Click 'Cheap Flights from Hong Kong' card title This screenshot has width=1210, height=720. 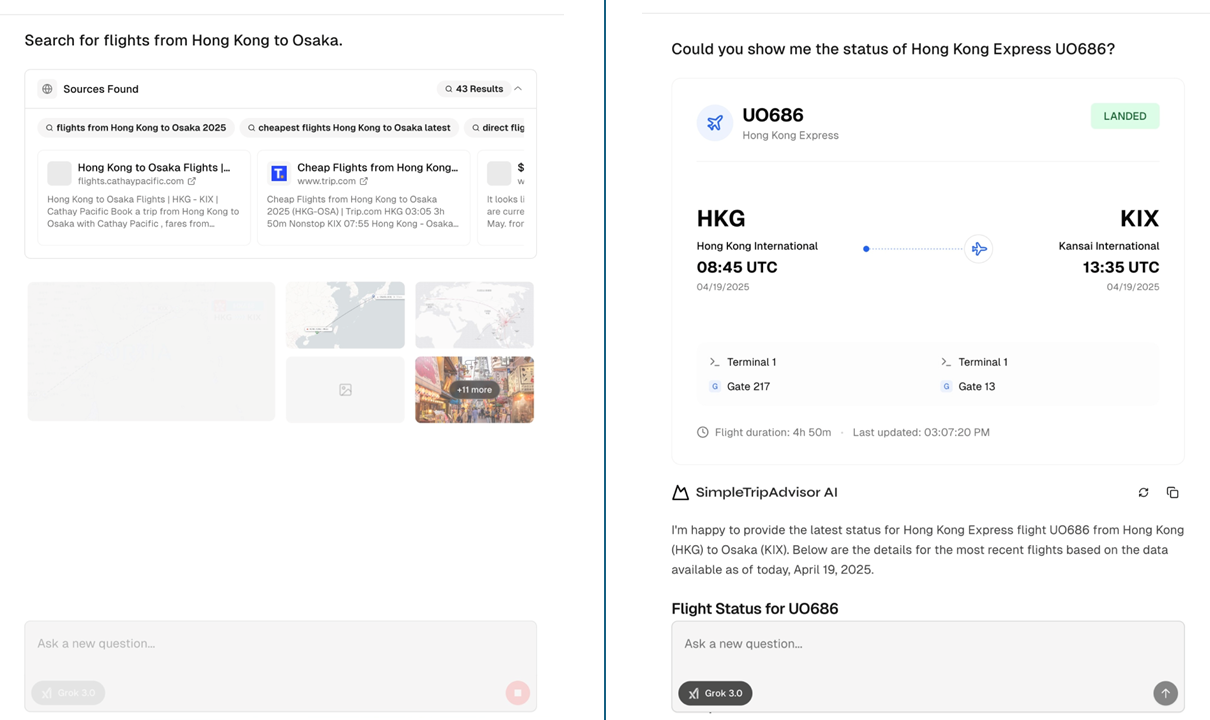377,168
